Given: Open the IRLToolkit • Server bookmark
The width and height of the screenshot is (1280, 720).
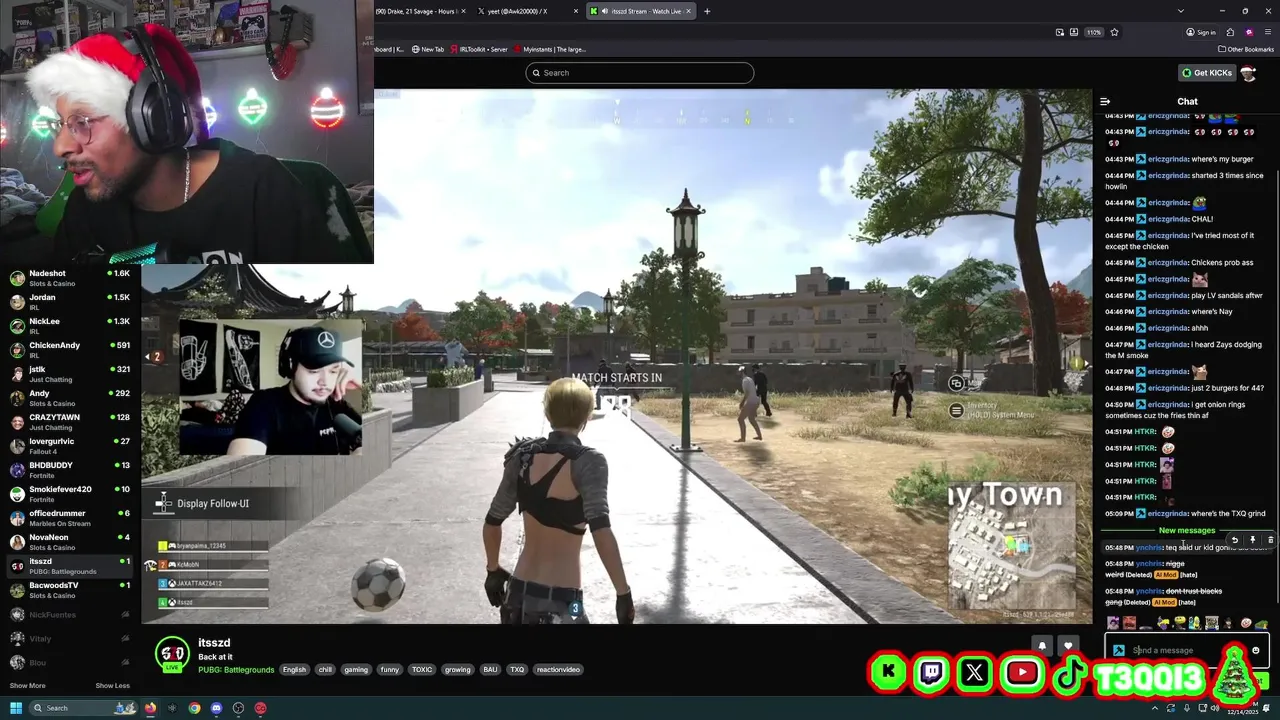Looking at the screenshot, I should pos(479,49).
